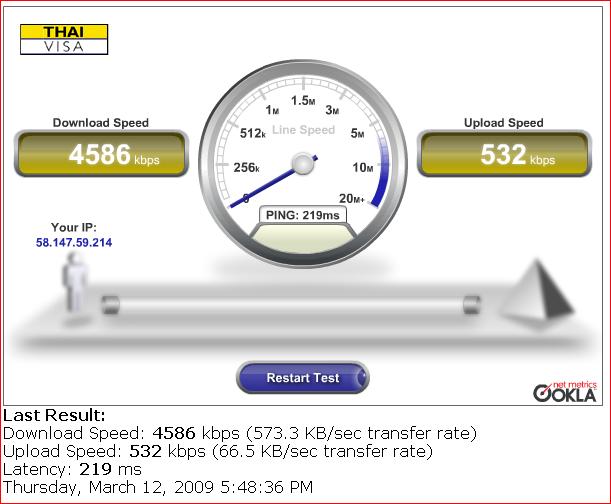Click the Upload Speed 532 kbps display
The width and height of the screenshot is (611, 504).
tap(504, 154)
